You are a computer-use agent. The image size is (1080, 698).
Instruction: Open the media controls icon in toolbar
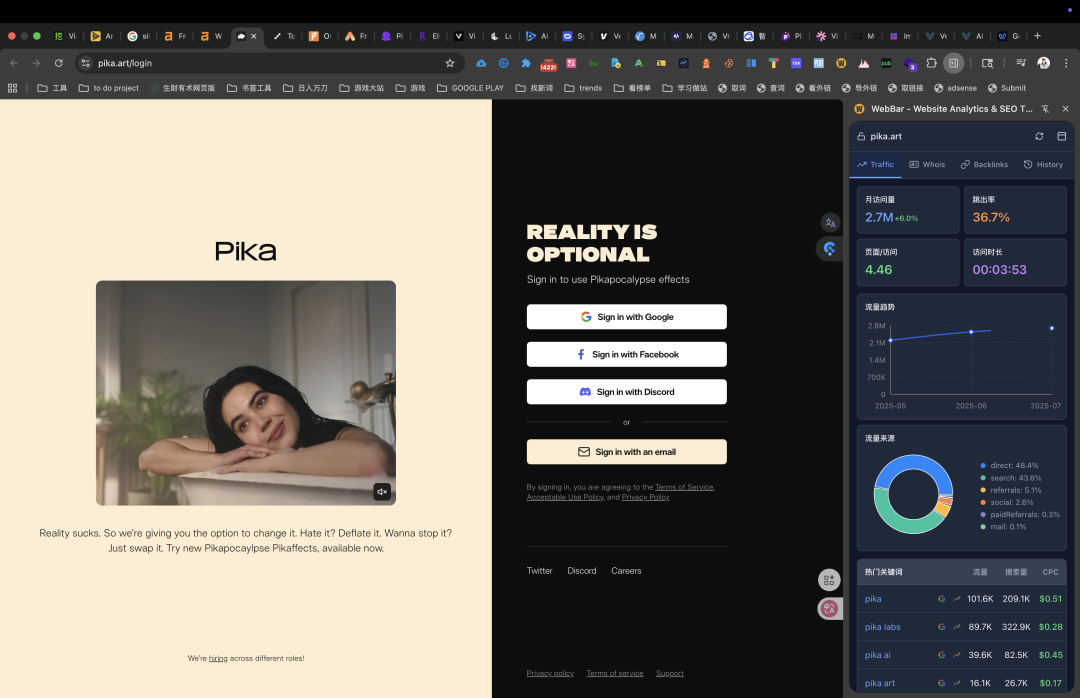coord(1021,63)
